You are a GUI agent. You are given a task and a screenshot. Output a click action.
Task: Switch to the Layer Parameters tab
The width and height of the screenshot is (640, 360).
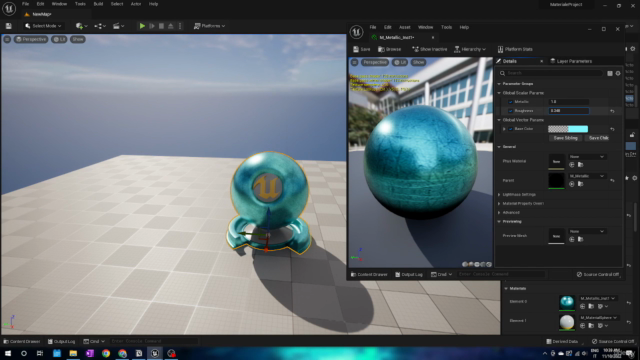pyautogui.click(x=571, y=61)
